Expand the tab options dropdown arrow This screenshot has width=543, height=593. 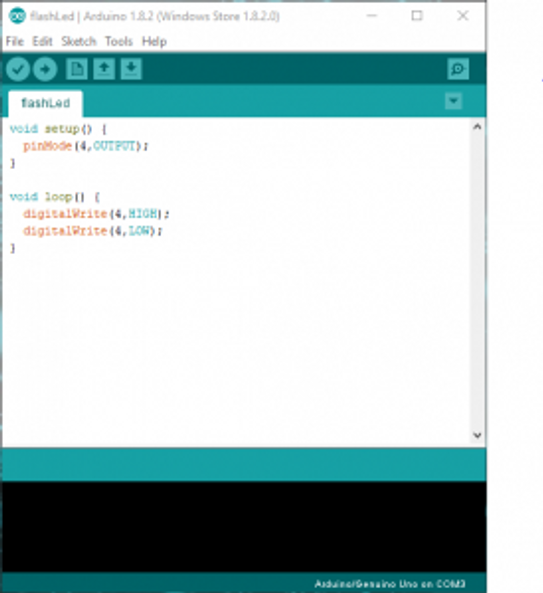(x=454, y=101)
